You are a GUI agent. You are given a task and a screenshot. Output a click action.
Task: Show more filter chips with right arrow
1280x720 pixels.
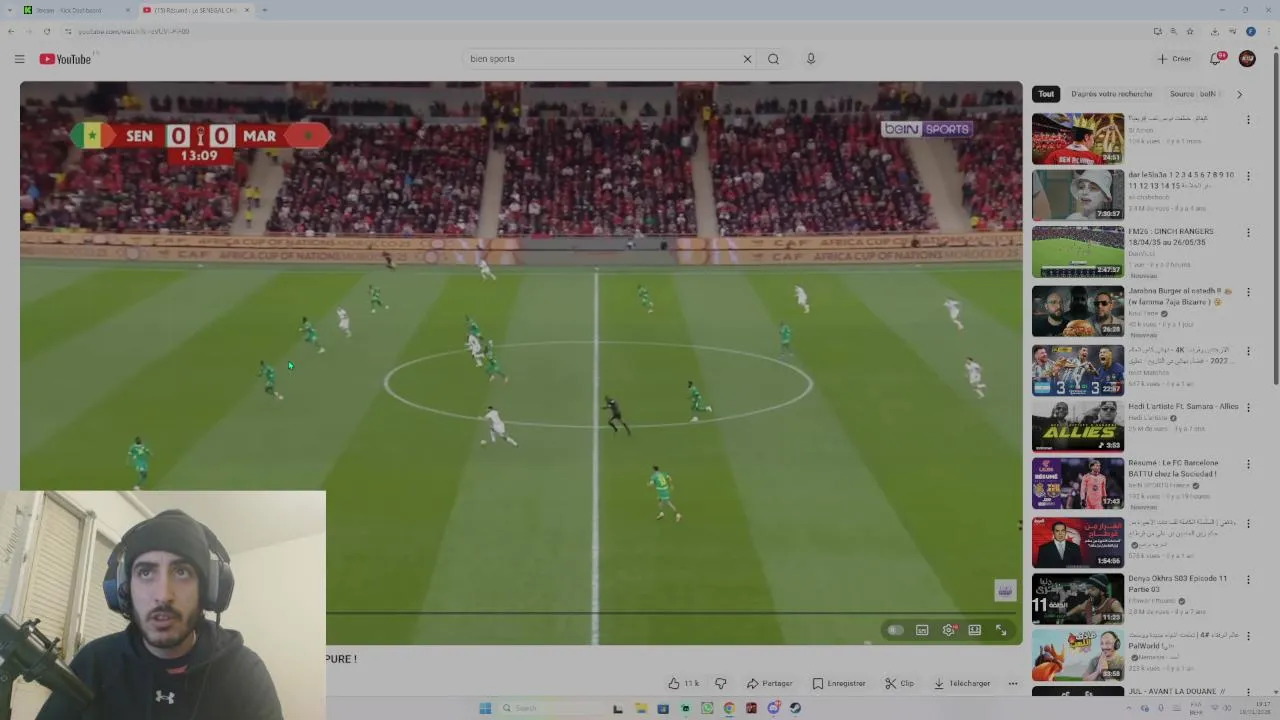1239,94
